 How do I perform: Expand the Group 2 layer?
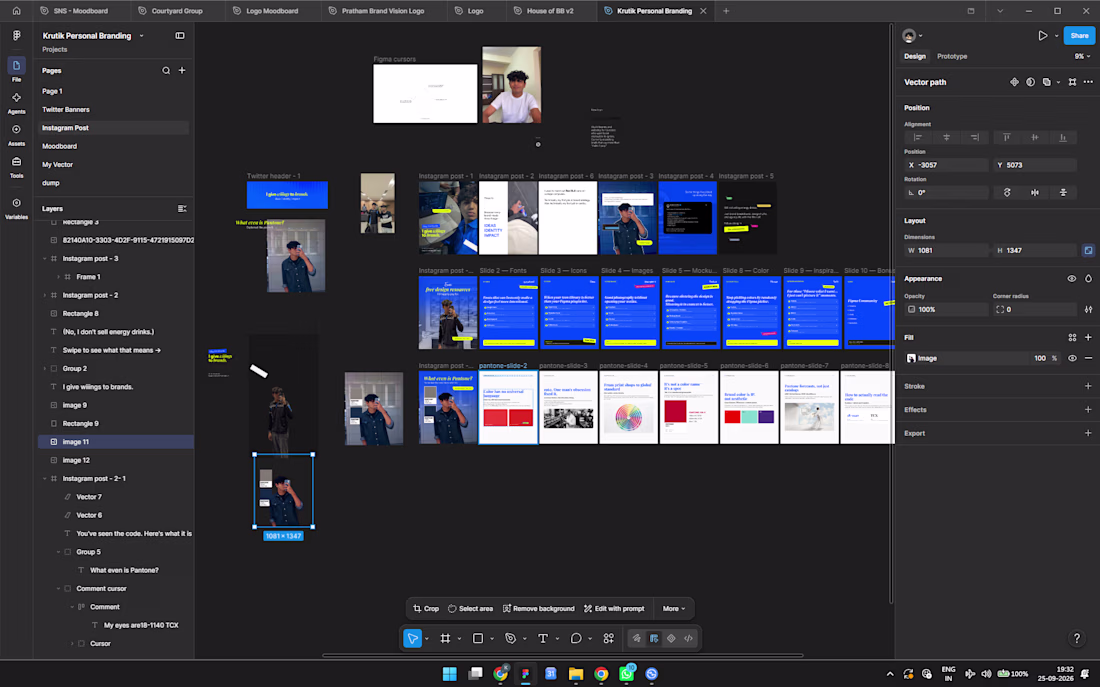pyautogui.click(x=45, y=368)
